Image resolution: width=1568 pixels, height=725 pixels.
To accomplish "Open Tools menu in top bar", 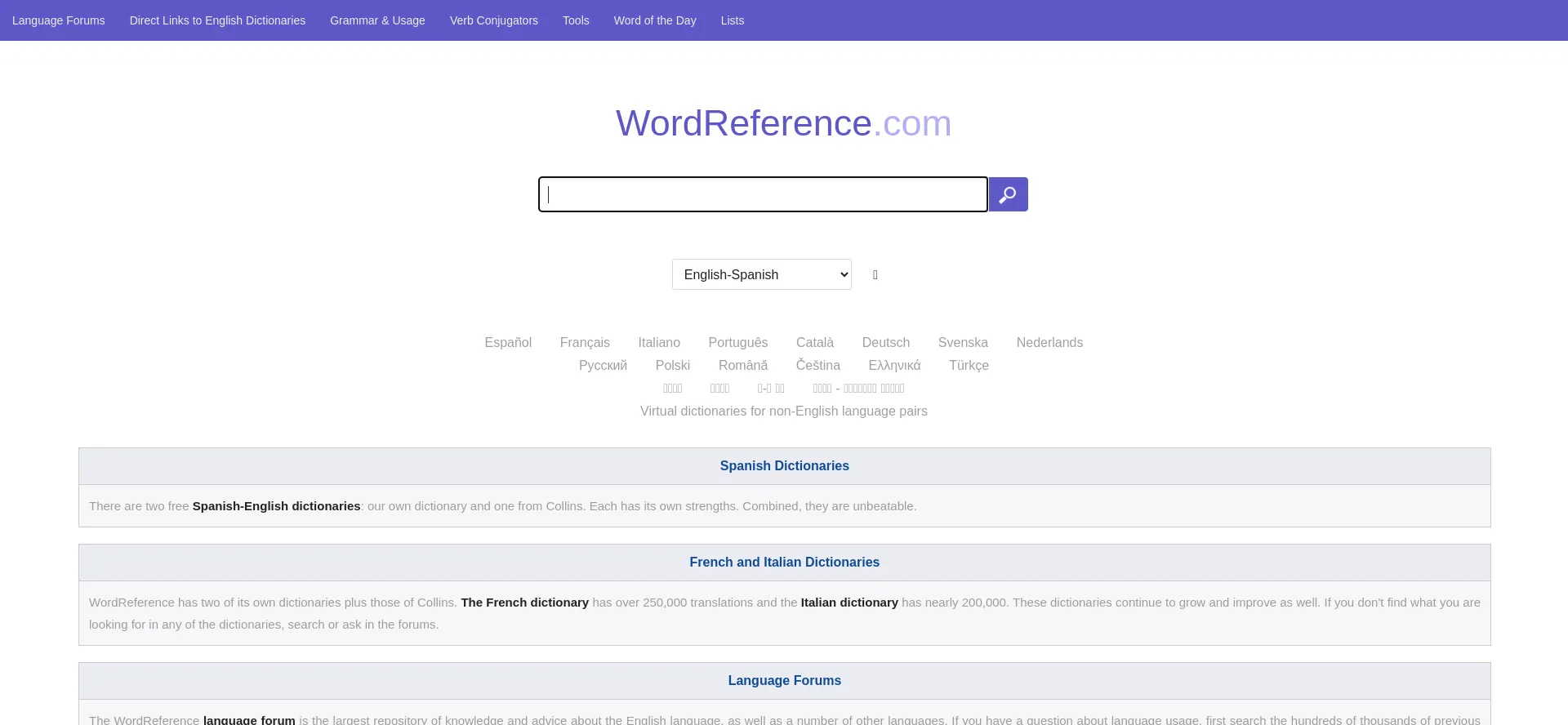I will click(x=576, y=20).
